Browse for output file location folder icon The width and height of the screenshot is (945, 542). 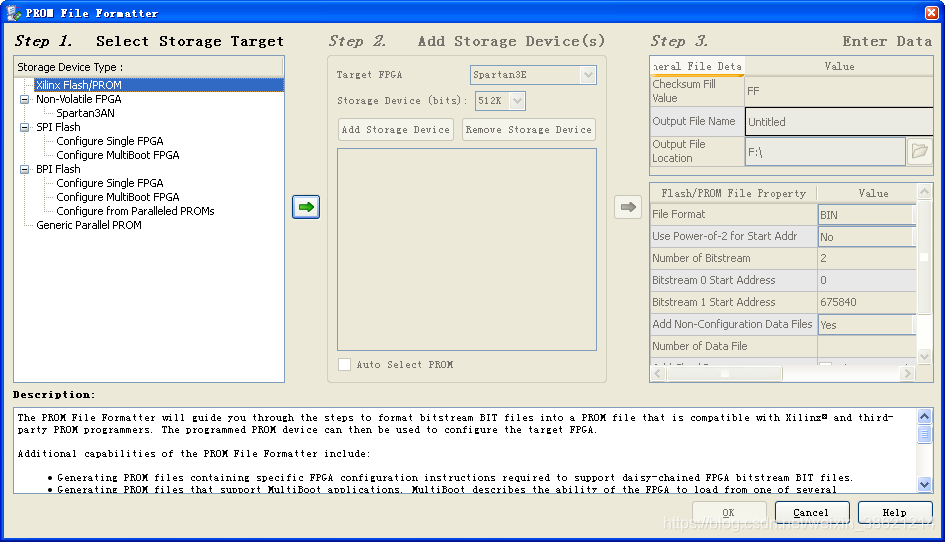click(920, 151)
